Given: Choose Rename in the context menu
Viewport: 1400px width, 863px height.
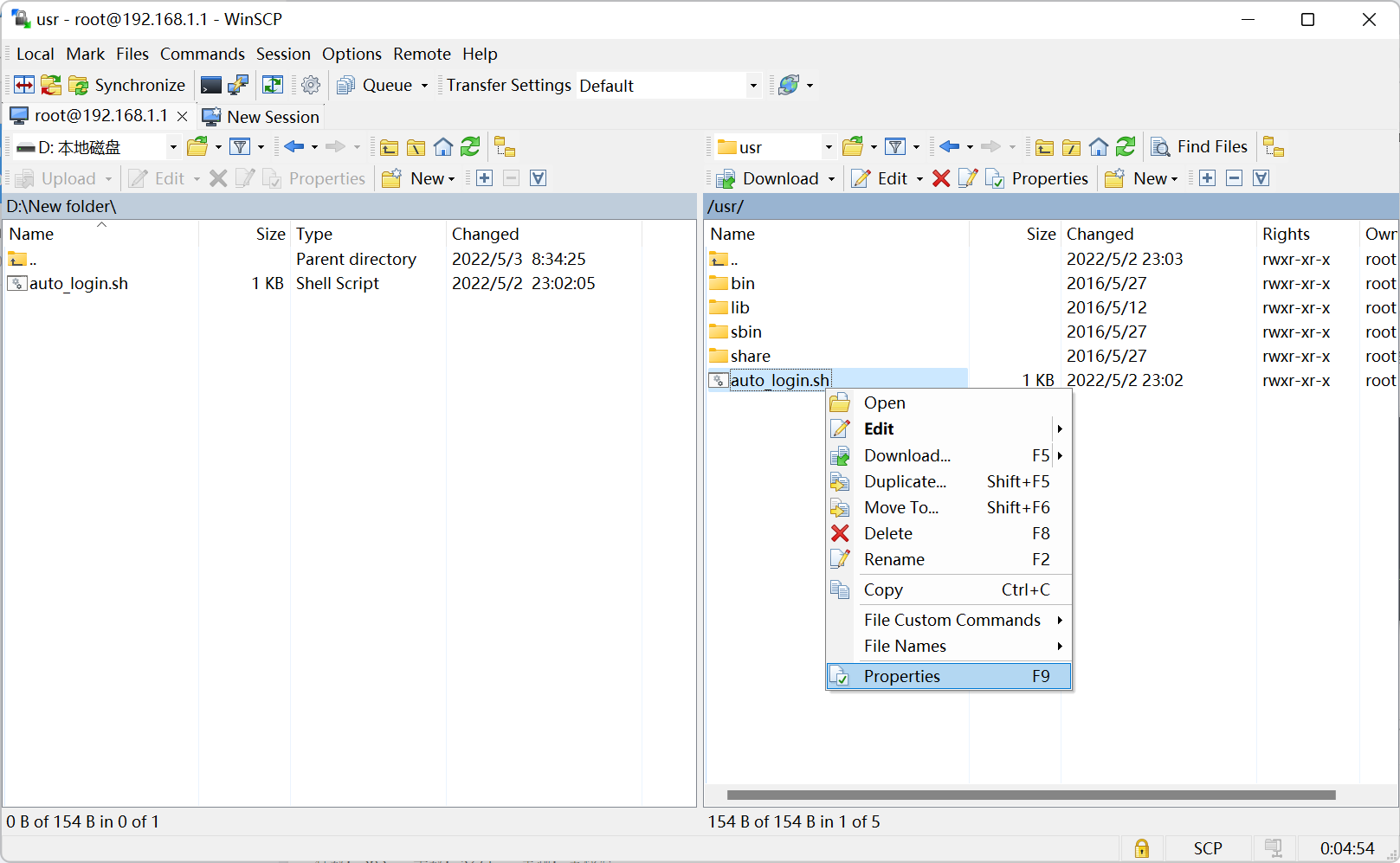Looking at the screenshot, I should click(x=949, y=559).
